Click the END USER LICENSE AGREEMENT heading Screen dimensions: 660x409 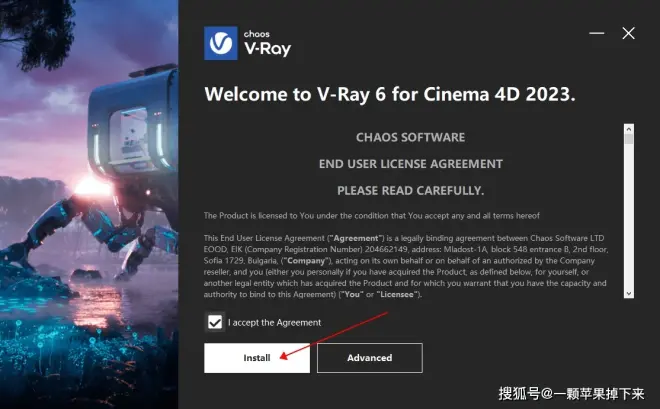click(x=410, y=164)
